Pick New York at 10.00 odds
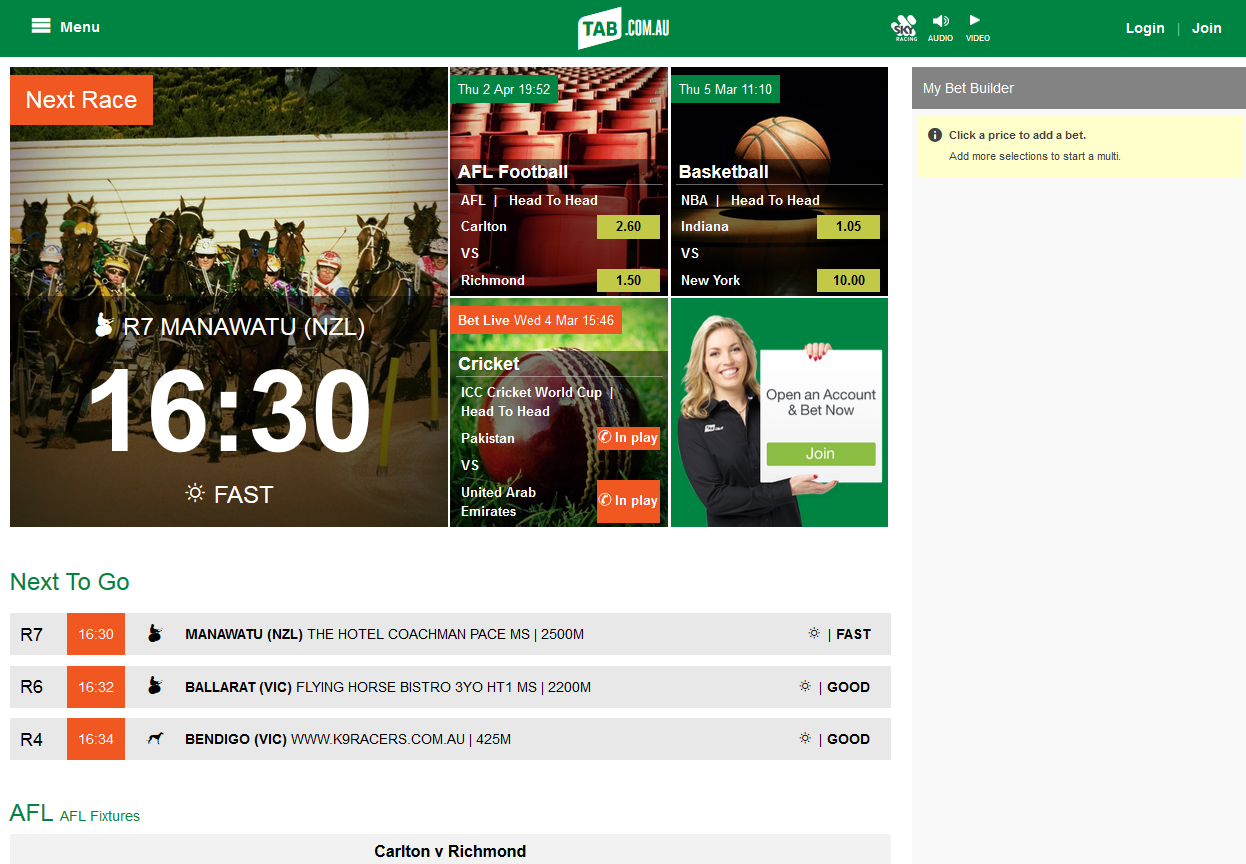This screenshot has width=1246, height=864. click(848, 281)
